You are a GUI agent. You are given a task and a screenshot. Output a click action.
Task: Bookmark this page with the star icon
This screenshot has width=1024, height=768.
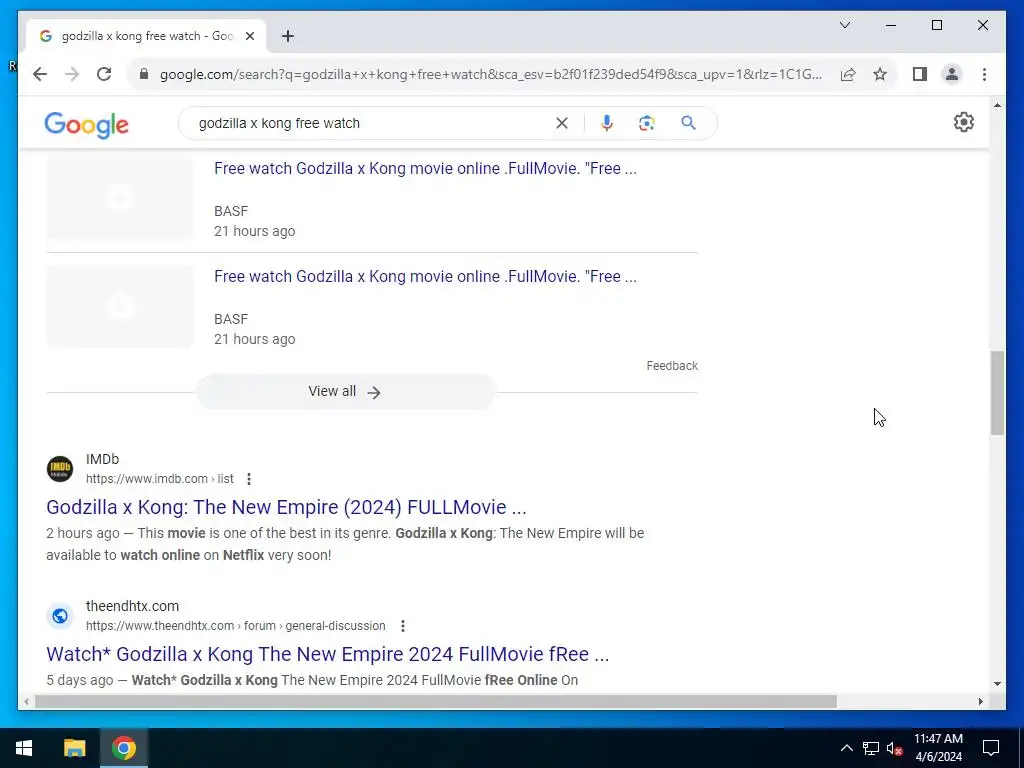[880, 74]
